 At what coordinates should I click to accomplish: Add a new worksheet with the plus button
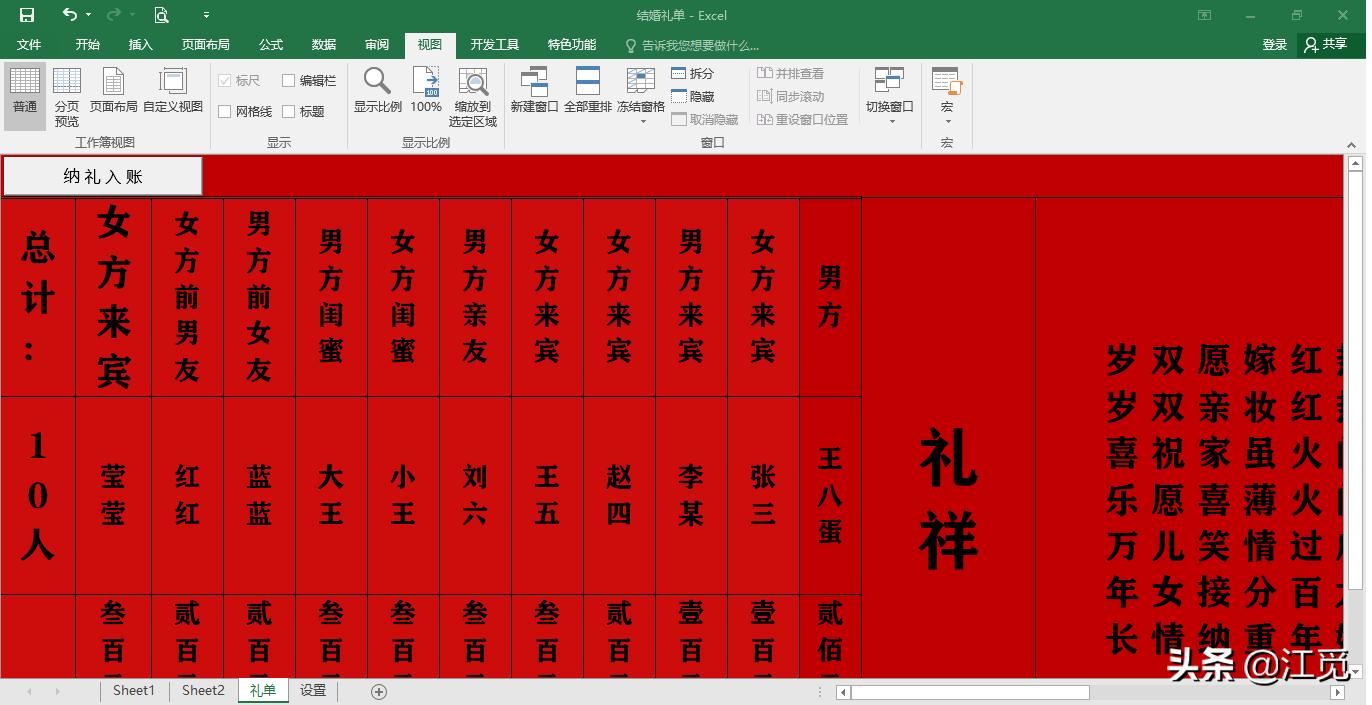[x=378, y=690]
